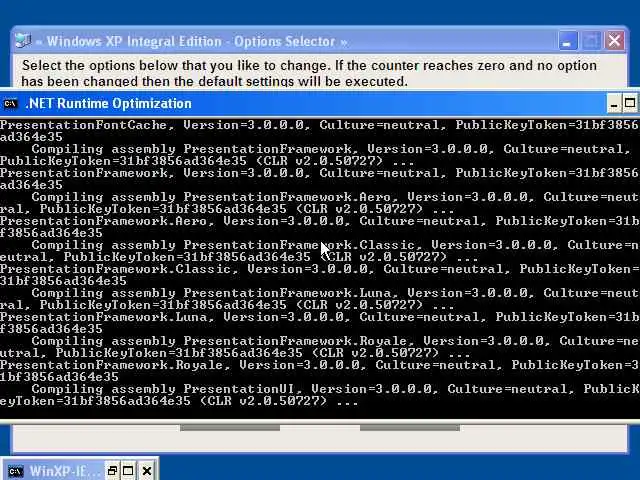Click the left progress bar in Options Selector
640x480 pixels.
point(230,428)
